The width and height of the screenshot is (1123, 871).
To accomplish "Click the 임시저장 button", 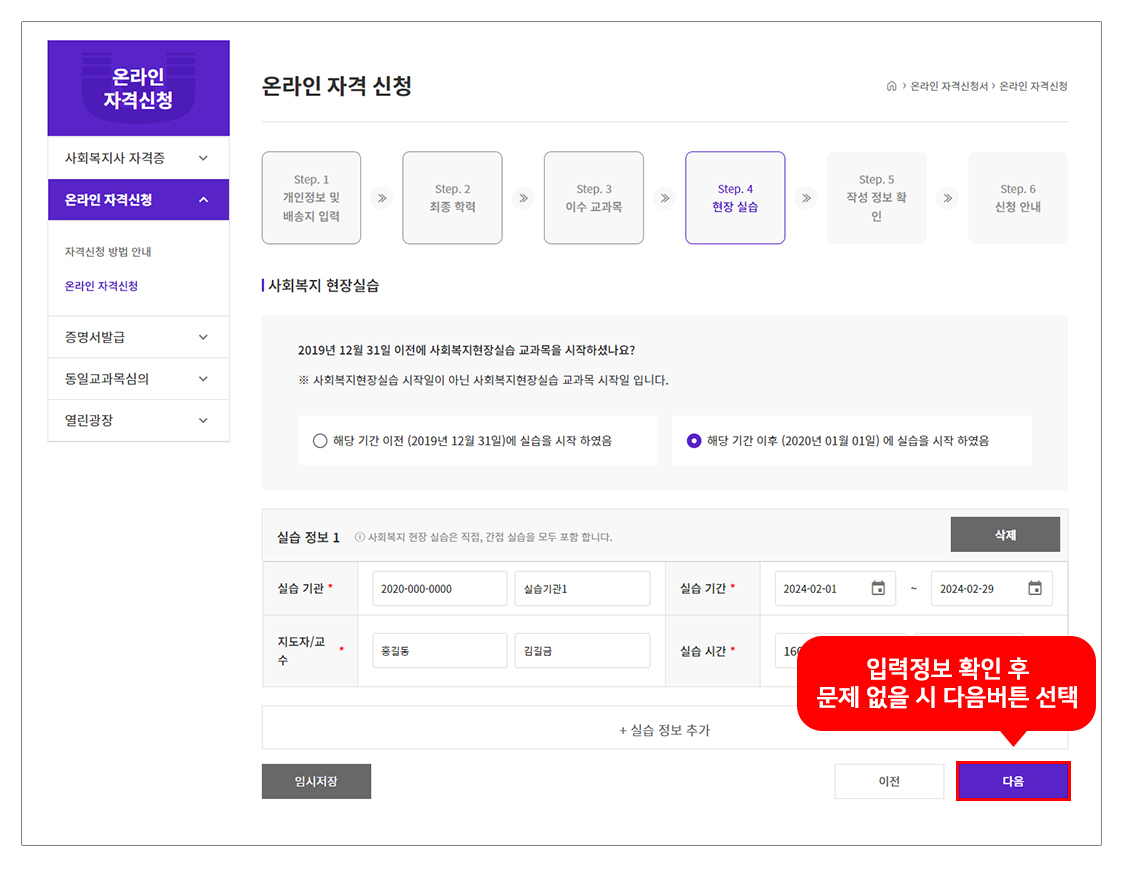I will coord(316,782).
